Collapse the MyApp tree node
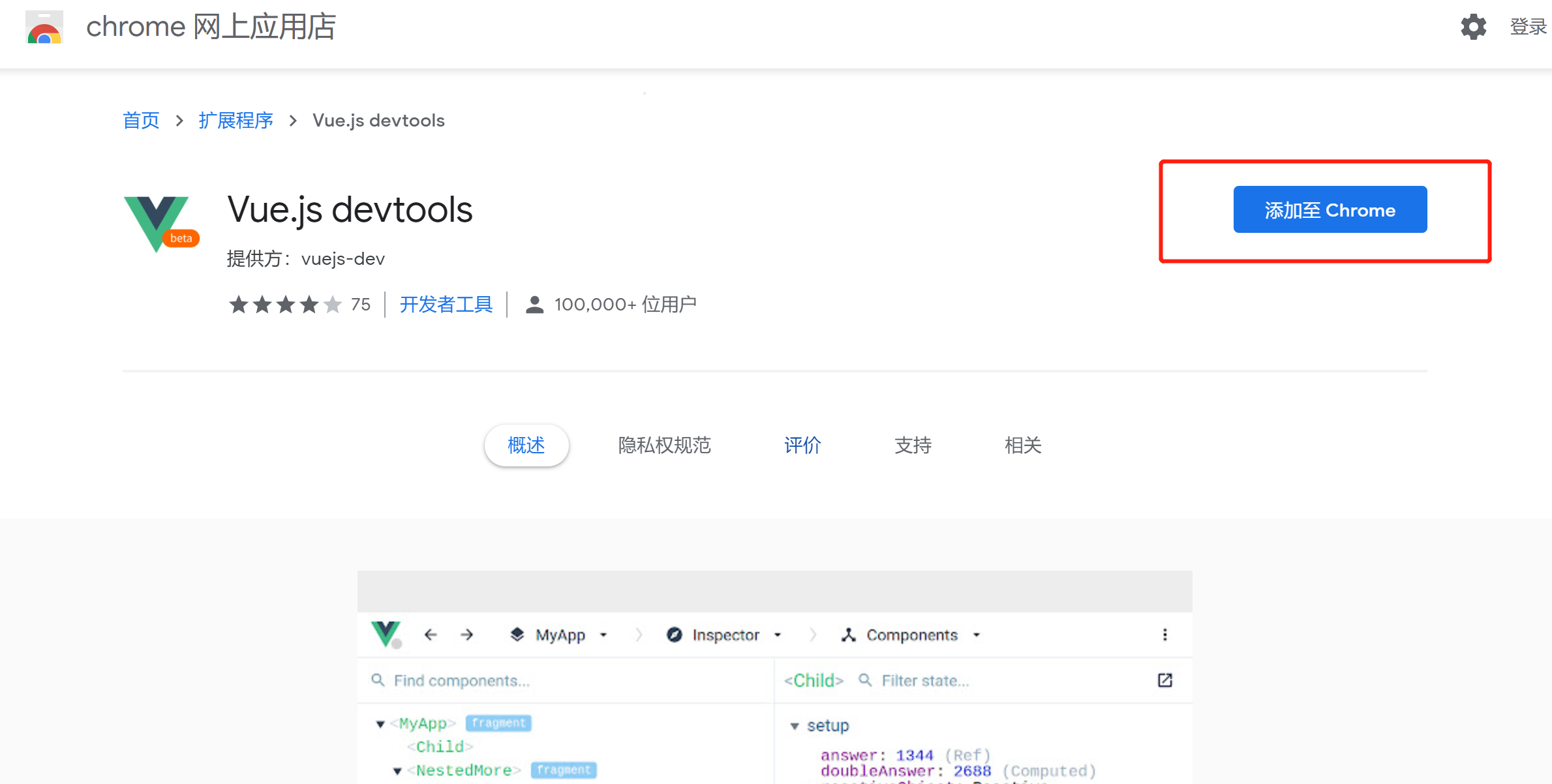The height and width of the screenshot is (784, 1552). pos(380,724)
